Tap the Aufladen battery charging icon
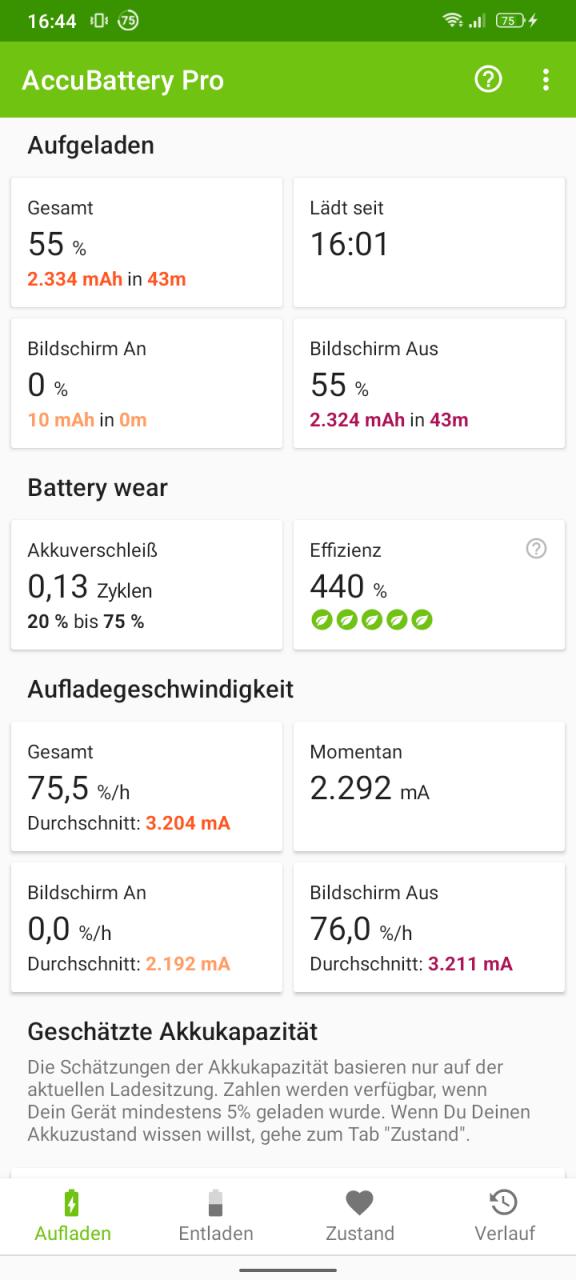 tap(72, 1202)
